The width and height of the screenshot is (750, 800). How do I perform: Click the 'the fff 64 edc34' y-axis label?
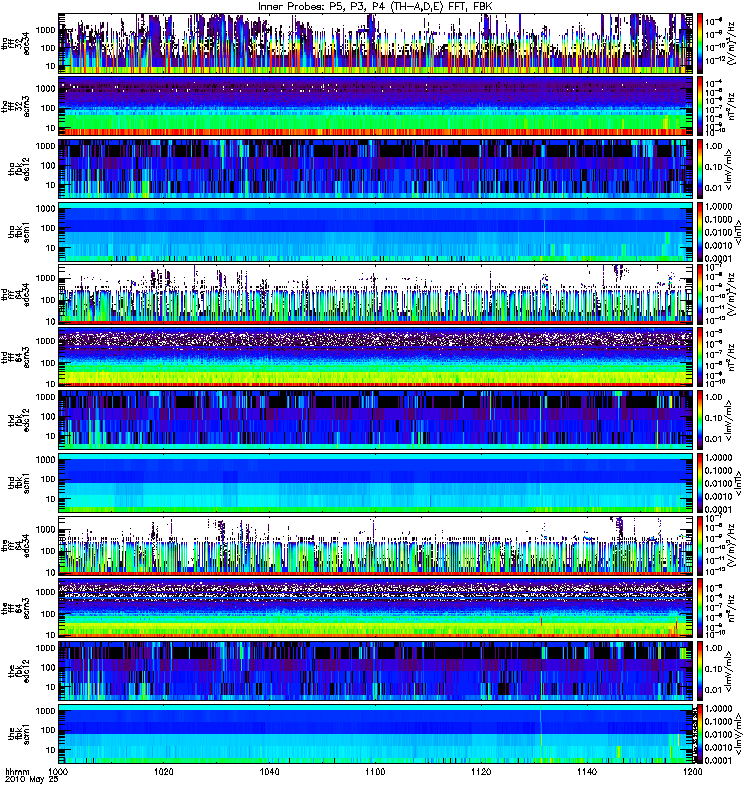tap(15, 546)
